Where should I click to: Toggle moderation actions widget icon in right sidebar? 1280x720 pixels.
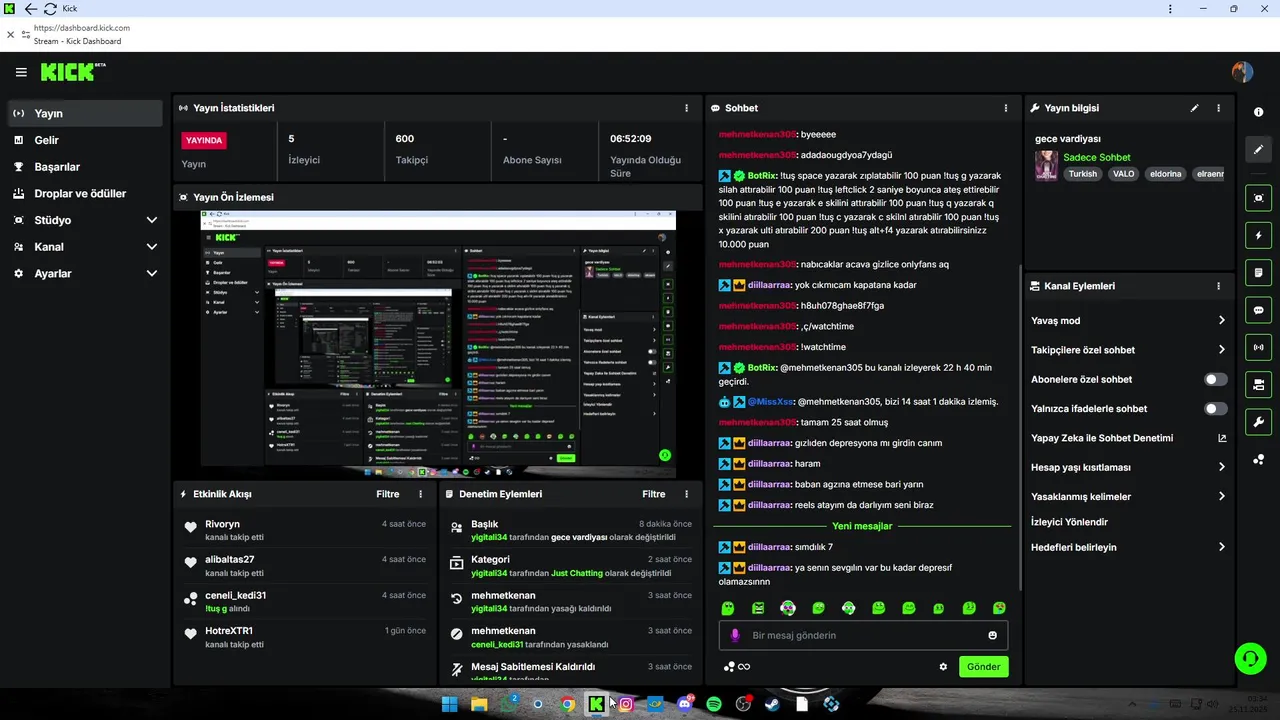(1258, 273)
